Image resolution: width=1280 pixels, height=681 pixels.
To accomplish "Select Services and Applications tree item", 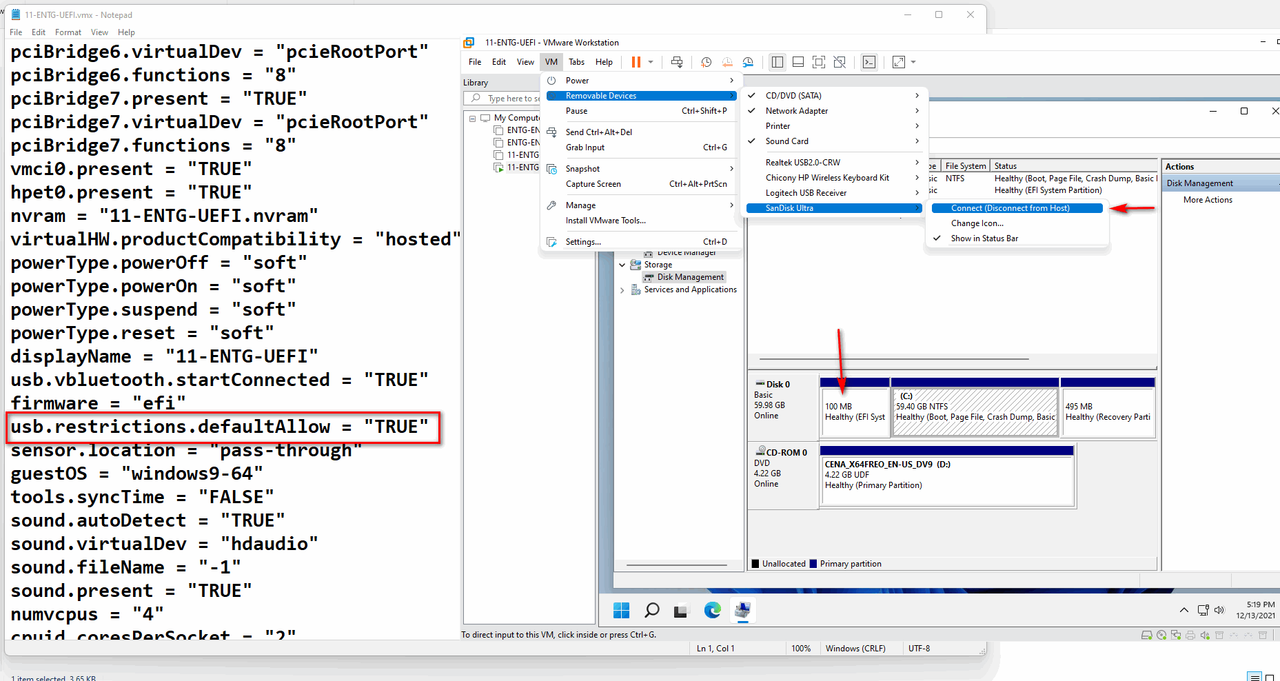I will click(x=690, y=290).
